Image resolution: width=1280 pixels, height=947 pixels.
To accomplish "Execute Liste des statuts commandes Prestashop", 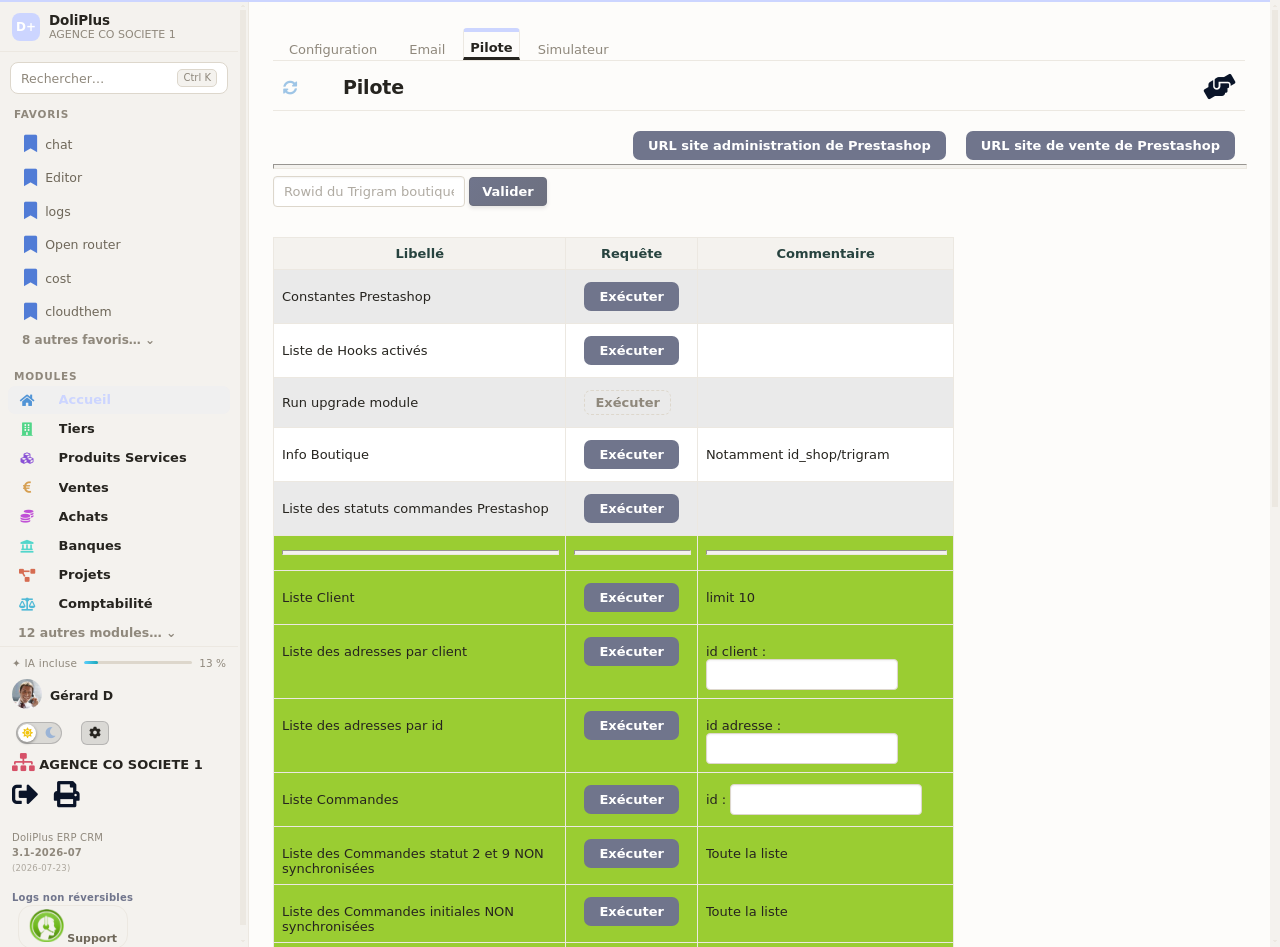I will point(631,509).
